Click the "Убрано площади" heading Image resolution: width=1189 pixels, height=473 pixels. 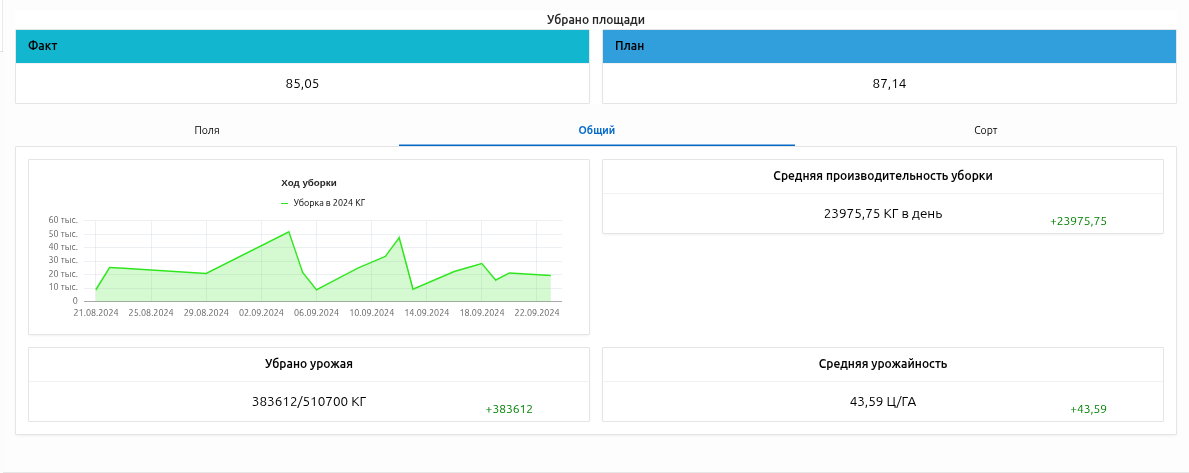[596, 20]
